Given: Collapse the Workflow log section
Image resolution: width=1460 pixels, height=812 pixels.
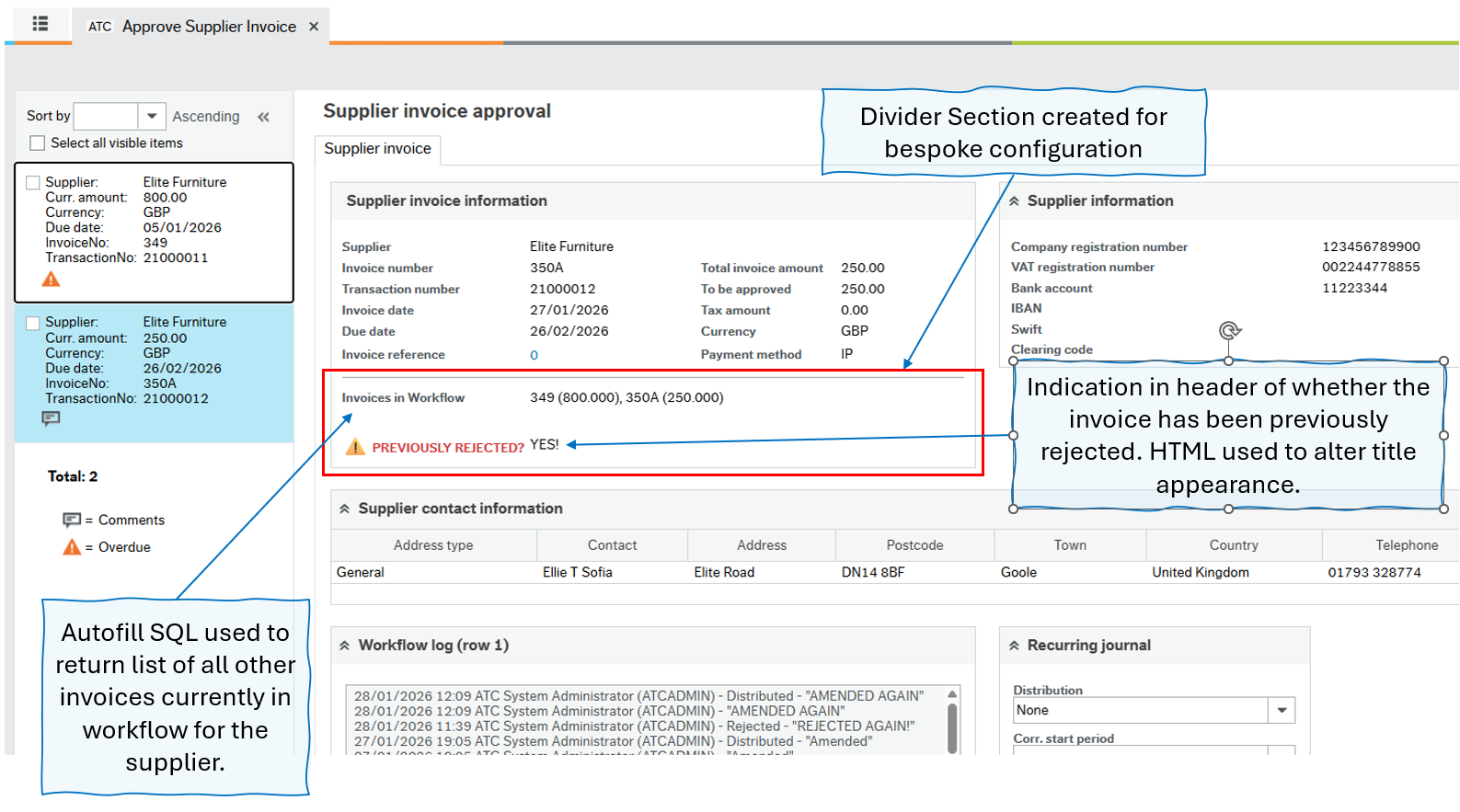Looking at the screenshot, I should (344, 646).
